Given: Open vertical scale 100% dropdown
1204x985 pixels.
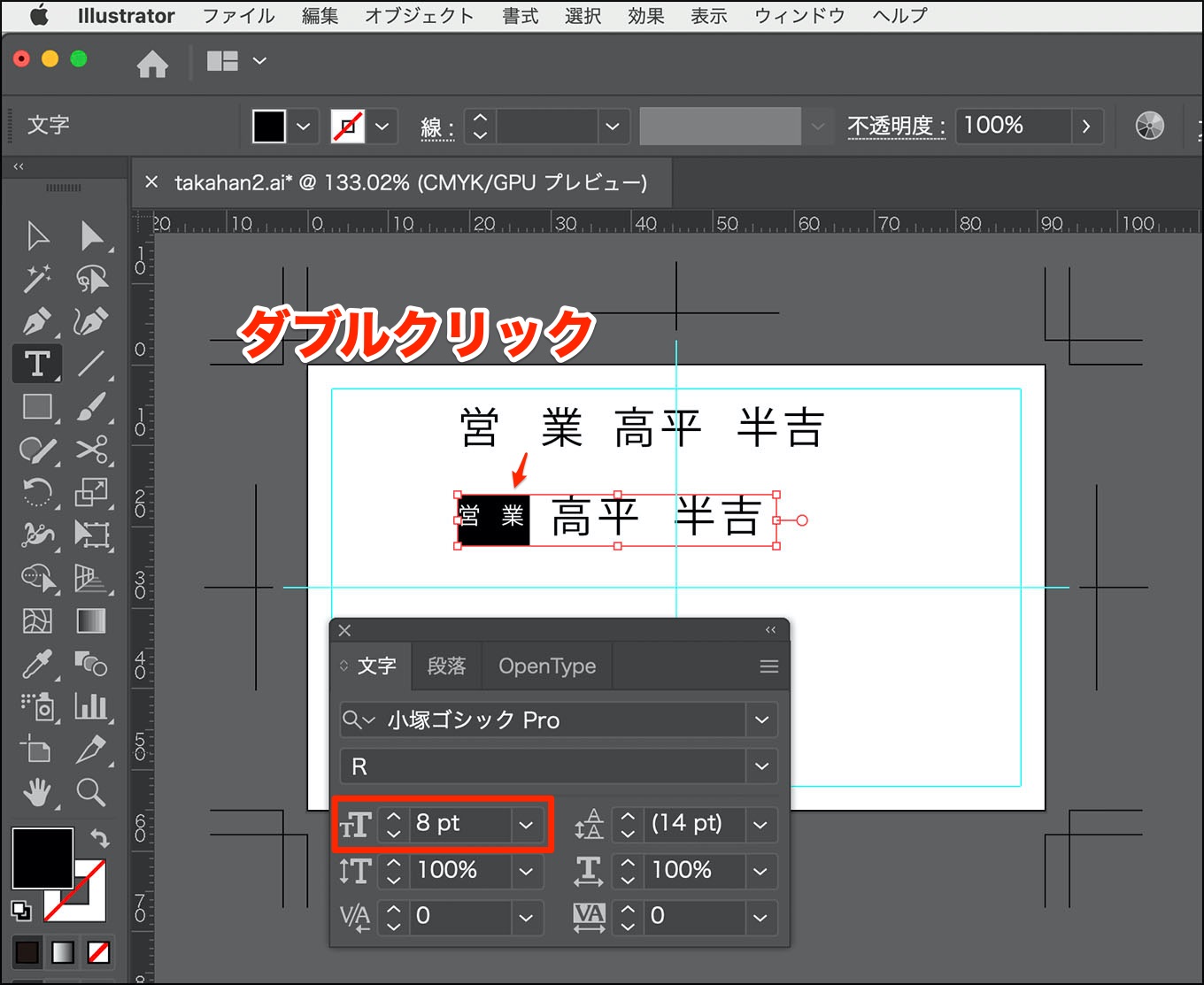Looking at the screenshot, I should click(x=526, y=871).
